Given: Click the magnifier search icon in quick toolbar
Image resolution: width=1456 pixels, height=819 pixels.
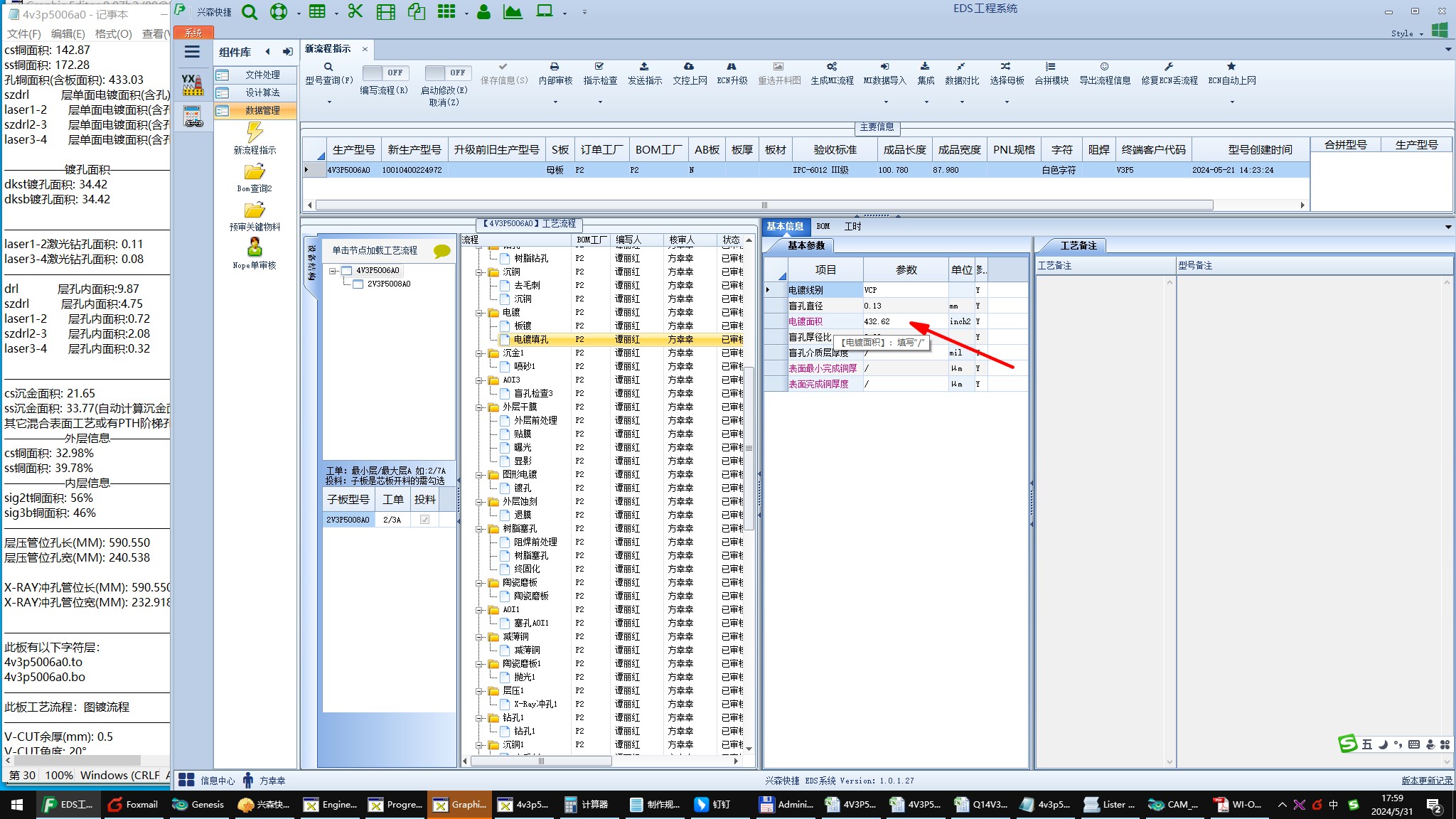Looking at the screenshot, I should tap(250, 12).
